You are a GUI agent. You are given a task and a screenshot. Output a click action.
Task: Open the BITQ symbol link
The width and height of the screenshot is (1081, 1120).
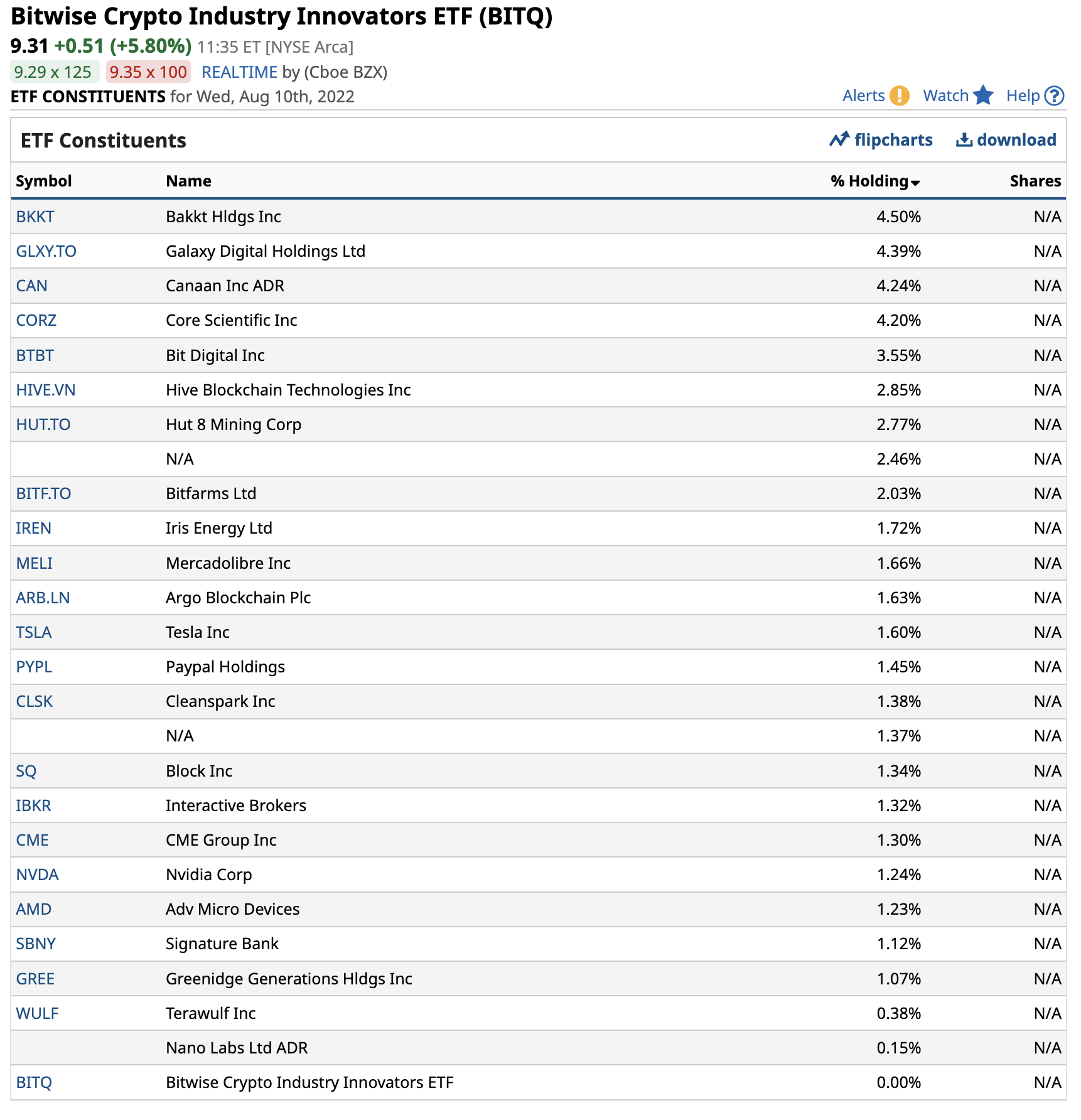(34, 1082)
